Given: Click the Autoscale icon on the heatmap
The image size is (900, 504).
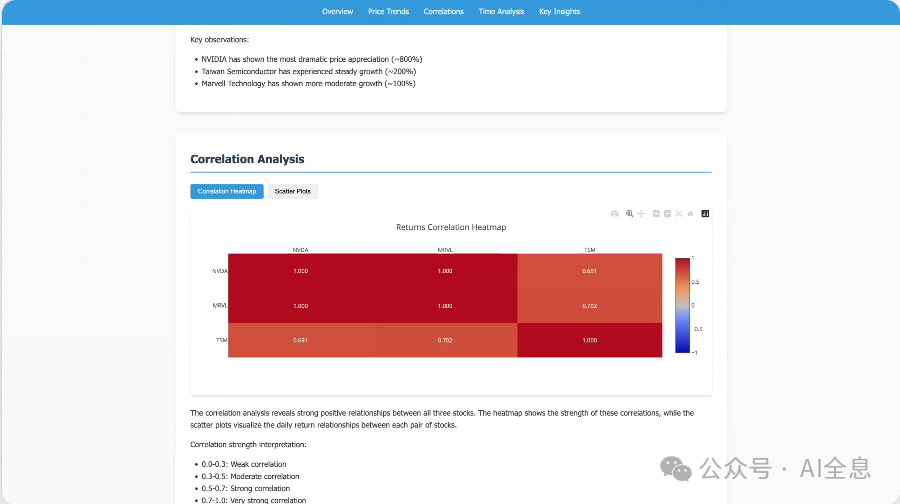Looking at the screenshot, I should [x=679, y=214].
